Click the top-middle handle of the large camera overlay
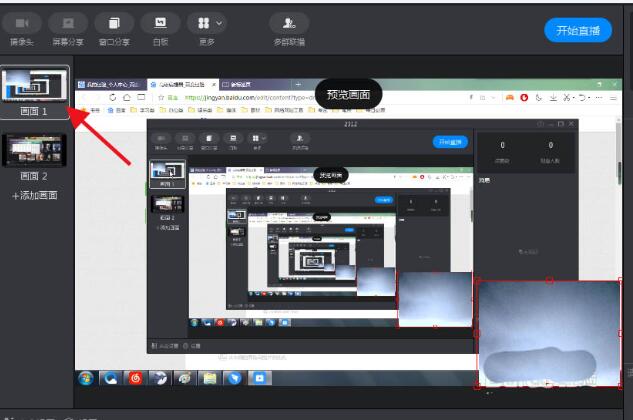Image resolution: width=633 pixels, height=420 pixels. coord(548,280)
